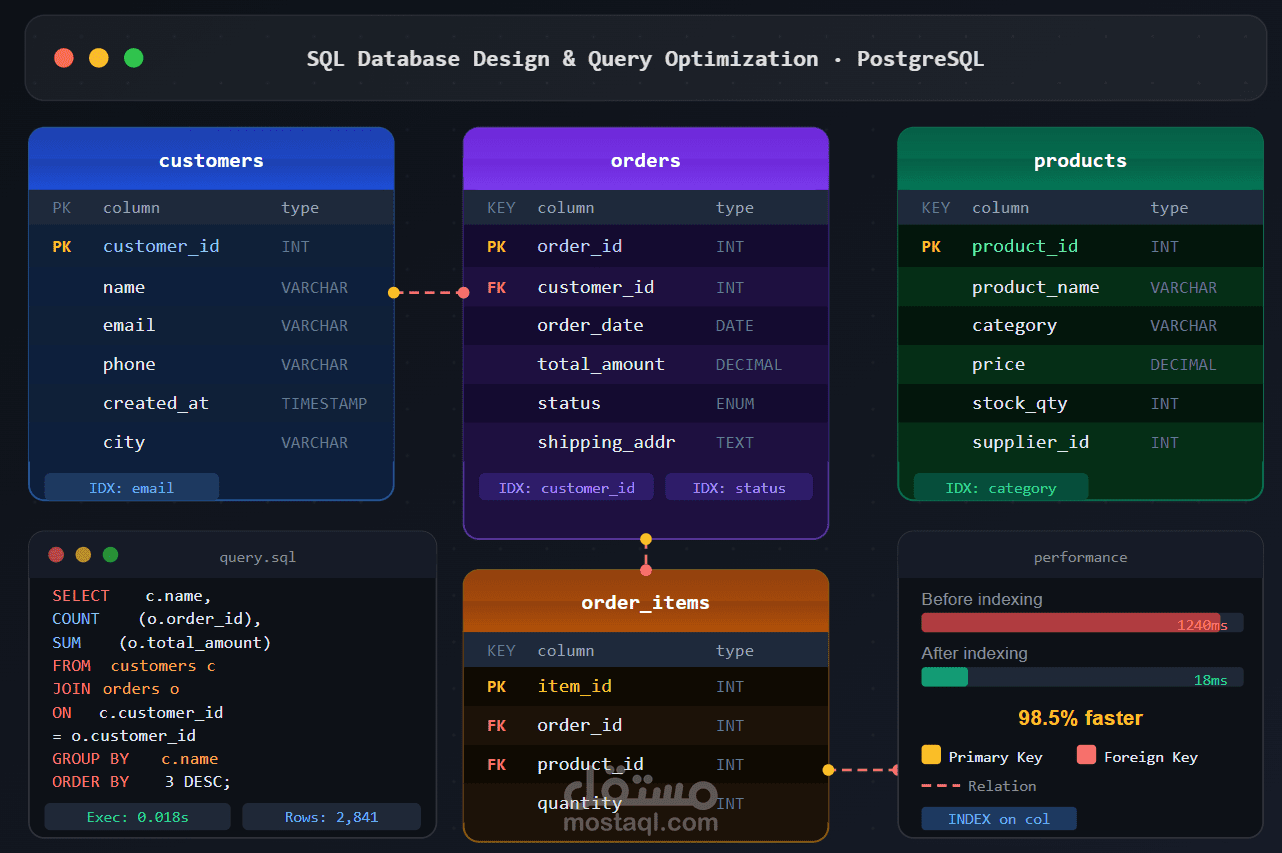Click the SELECT keyword in query
This screenshot has height=853, width=1282.
81,596
